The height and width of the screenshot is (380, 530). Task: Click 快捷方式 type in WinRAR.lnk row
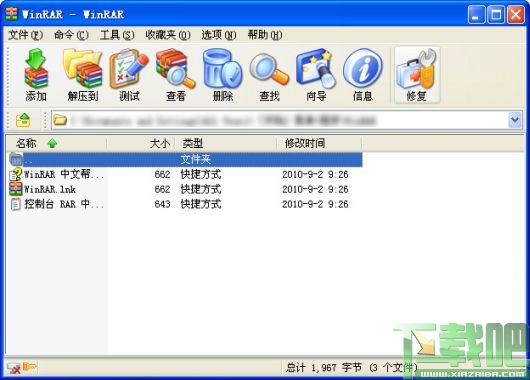click(x=201, y=189)
